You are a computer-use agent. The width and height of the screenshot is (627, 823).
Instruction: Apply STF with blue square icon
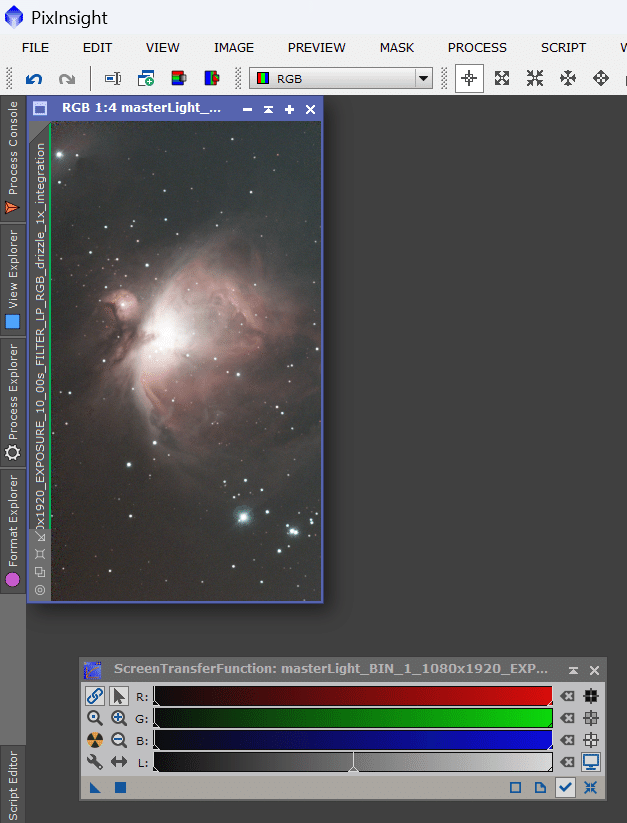tap(120, 787)
